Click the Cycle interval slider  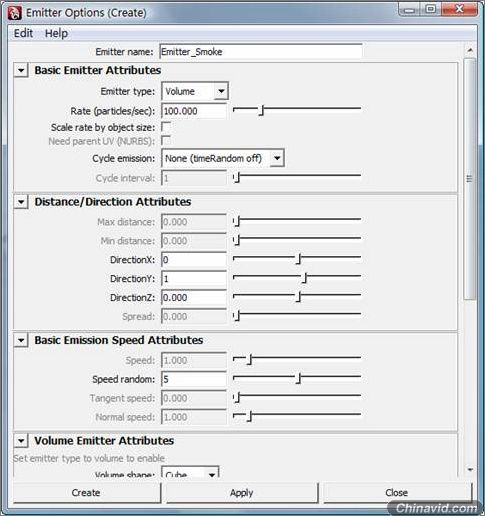point(297,176)
